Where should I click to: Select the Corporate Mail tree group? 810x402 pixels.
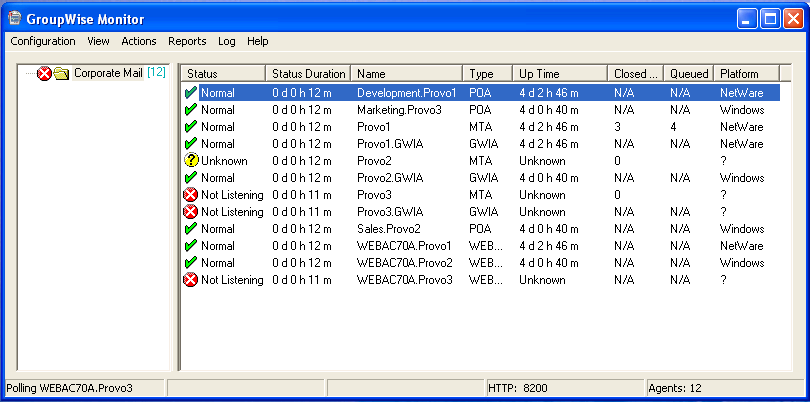(108, 73)
